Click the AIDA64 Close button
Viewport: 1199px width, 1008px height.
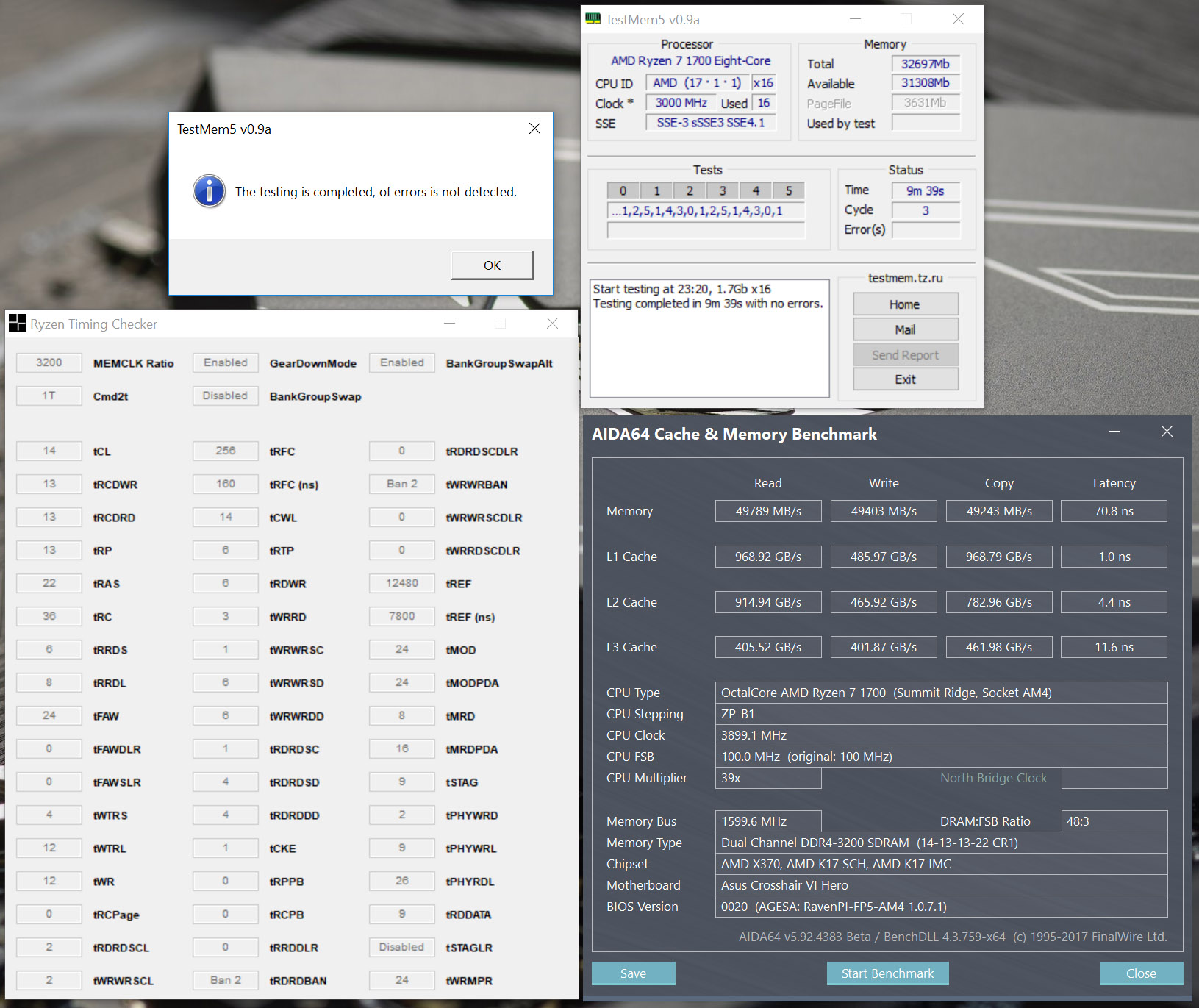click(1141, 973)
